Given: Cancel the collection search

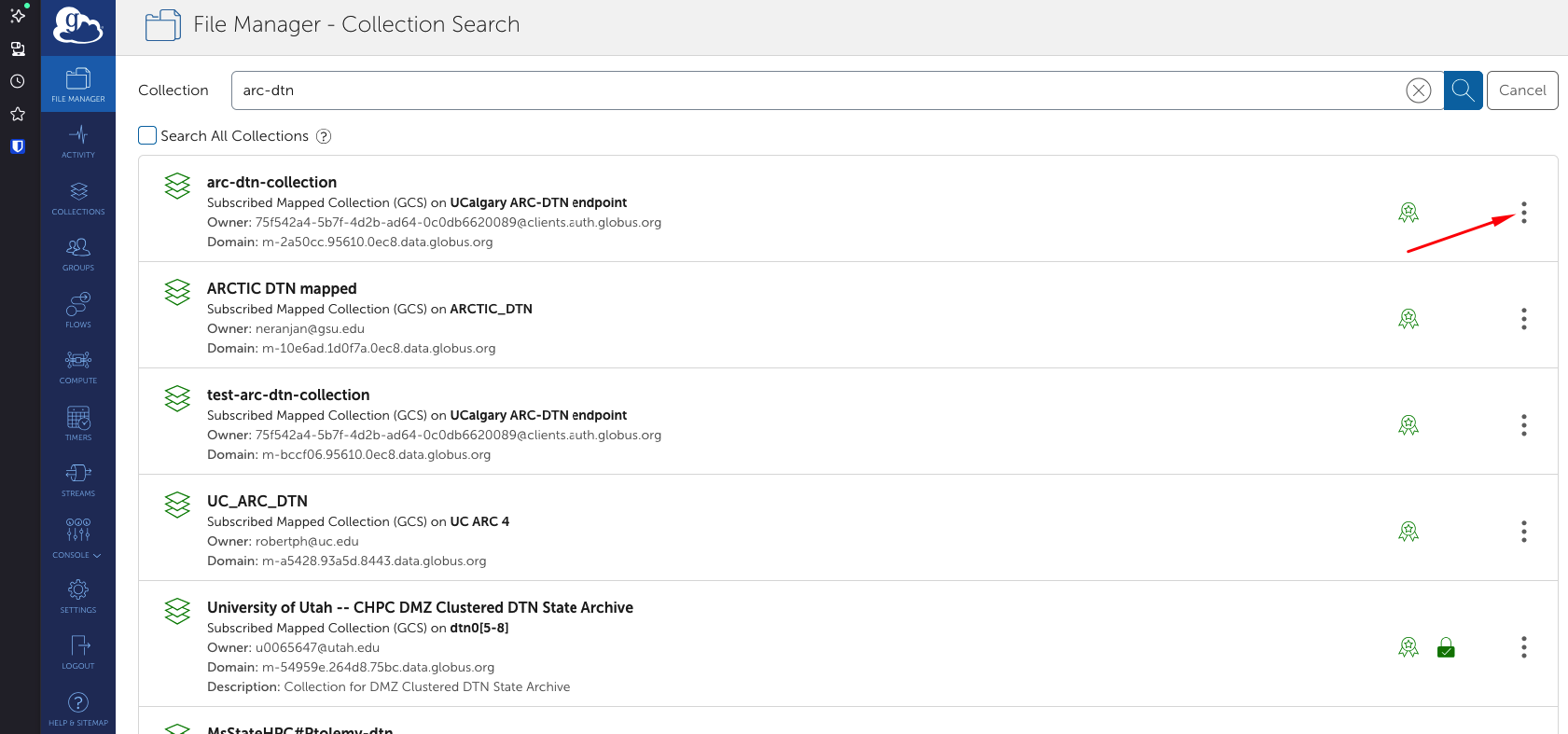Looking at the screenshot, I should 1521,90.
